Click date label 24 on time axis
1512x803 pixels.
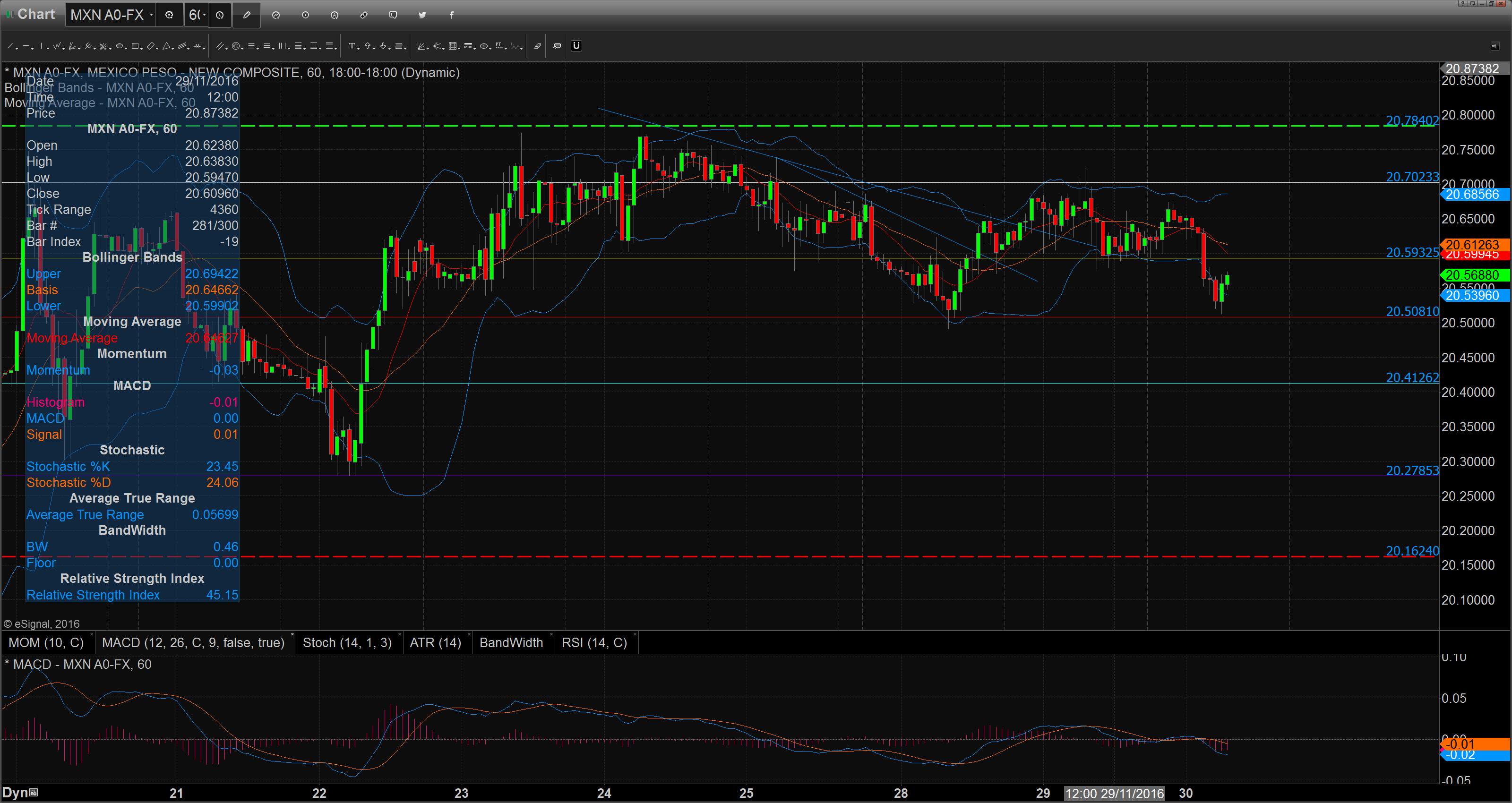tap(604, 794)
